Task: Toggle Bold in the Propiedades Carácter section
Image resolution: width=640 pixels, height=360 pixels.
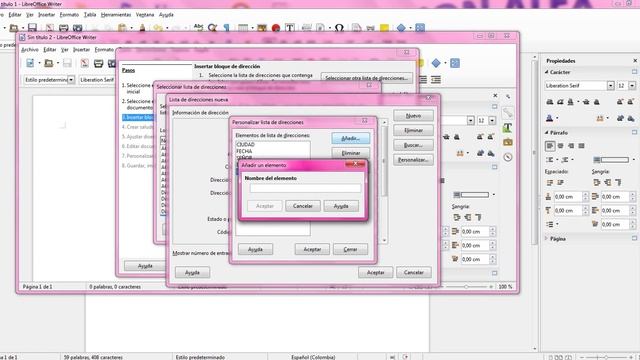Action: (550, 102)
